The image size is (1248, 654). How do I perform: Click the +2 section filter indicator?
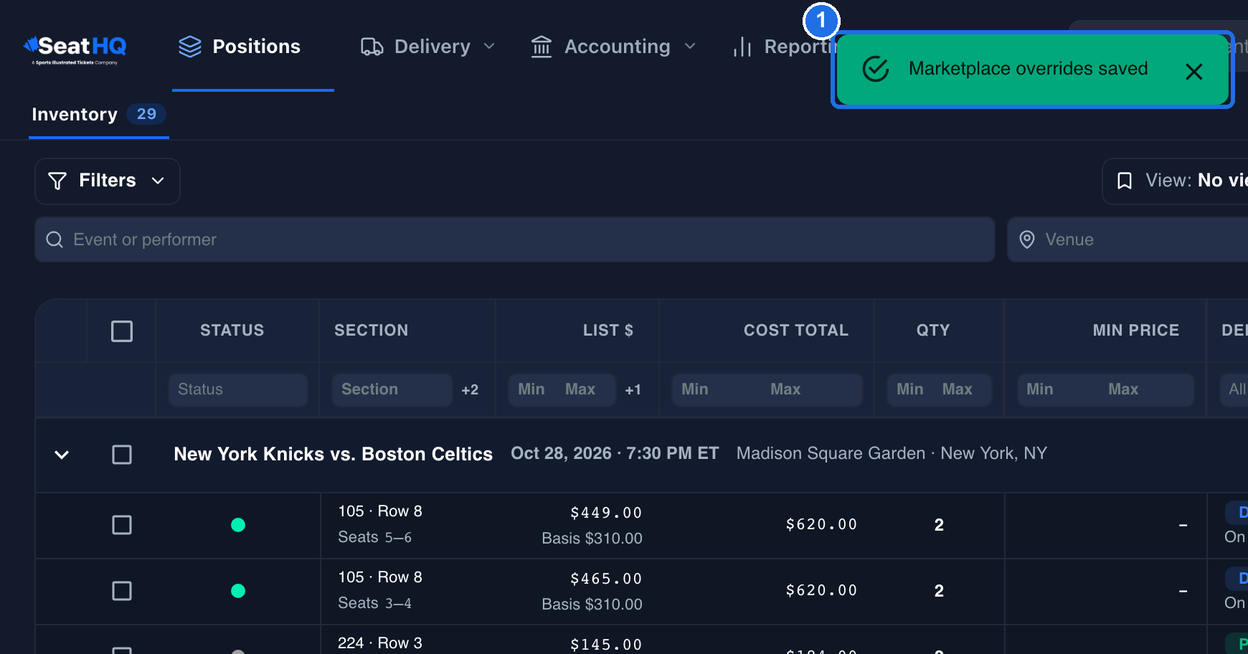[x=470, y=390]
